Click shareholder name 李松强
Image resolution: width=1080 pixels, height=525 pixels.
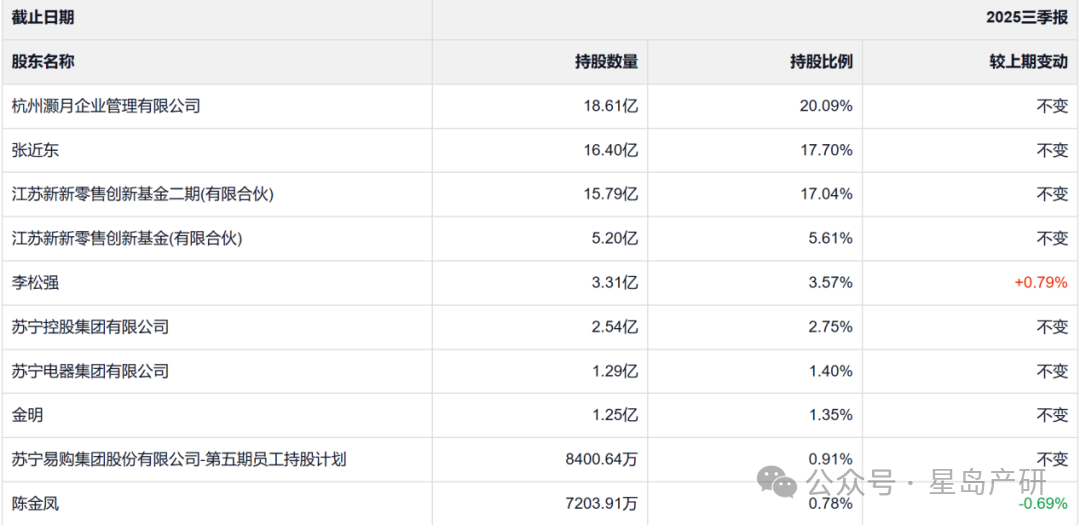[35, 283]
